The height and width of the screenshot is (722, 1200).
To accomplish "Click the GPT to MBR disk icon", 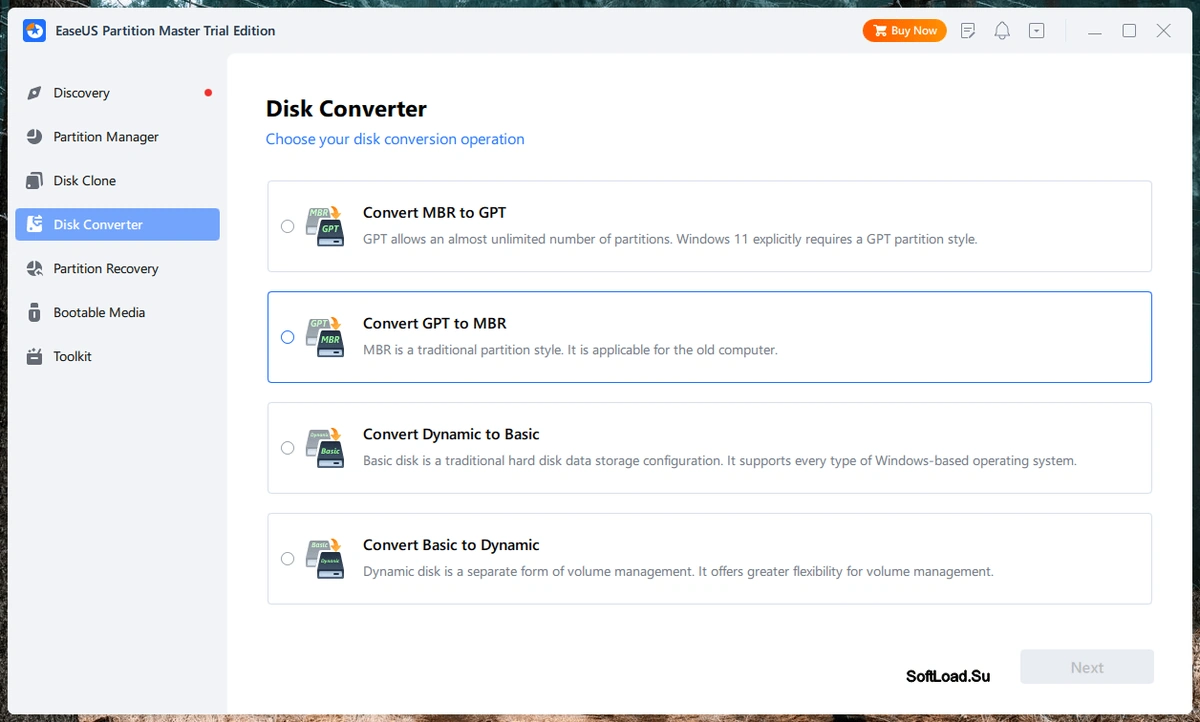I will tap(325, 337).
